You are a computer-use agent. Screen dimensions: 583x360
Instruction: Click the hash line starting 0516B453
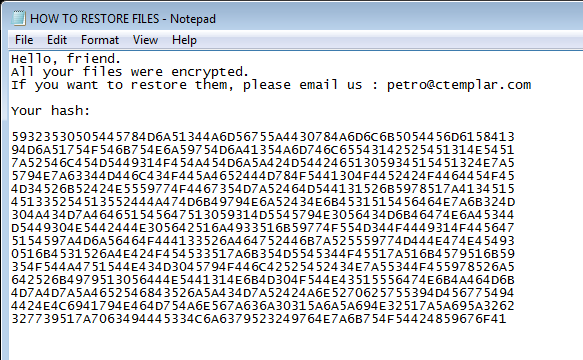pyautogui.click(x=263, y=254)
